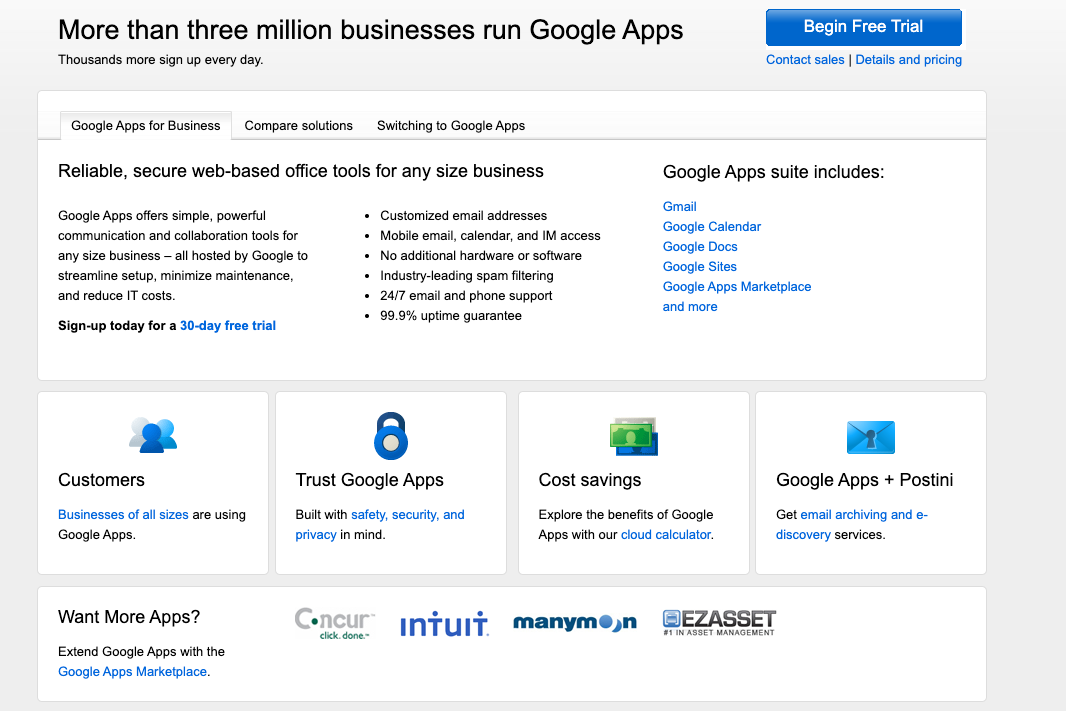Open the Google Calendar link
The image size is (1066, 711).
712,226
